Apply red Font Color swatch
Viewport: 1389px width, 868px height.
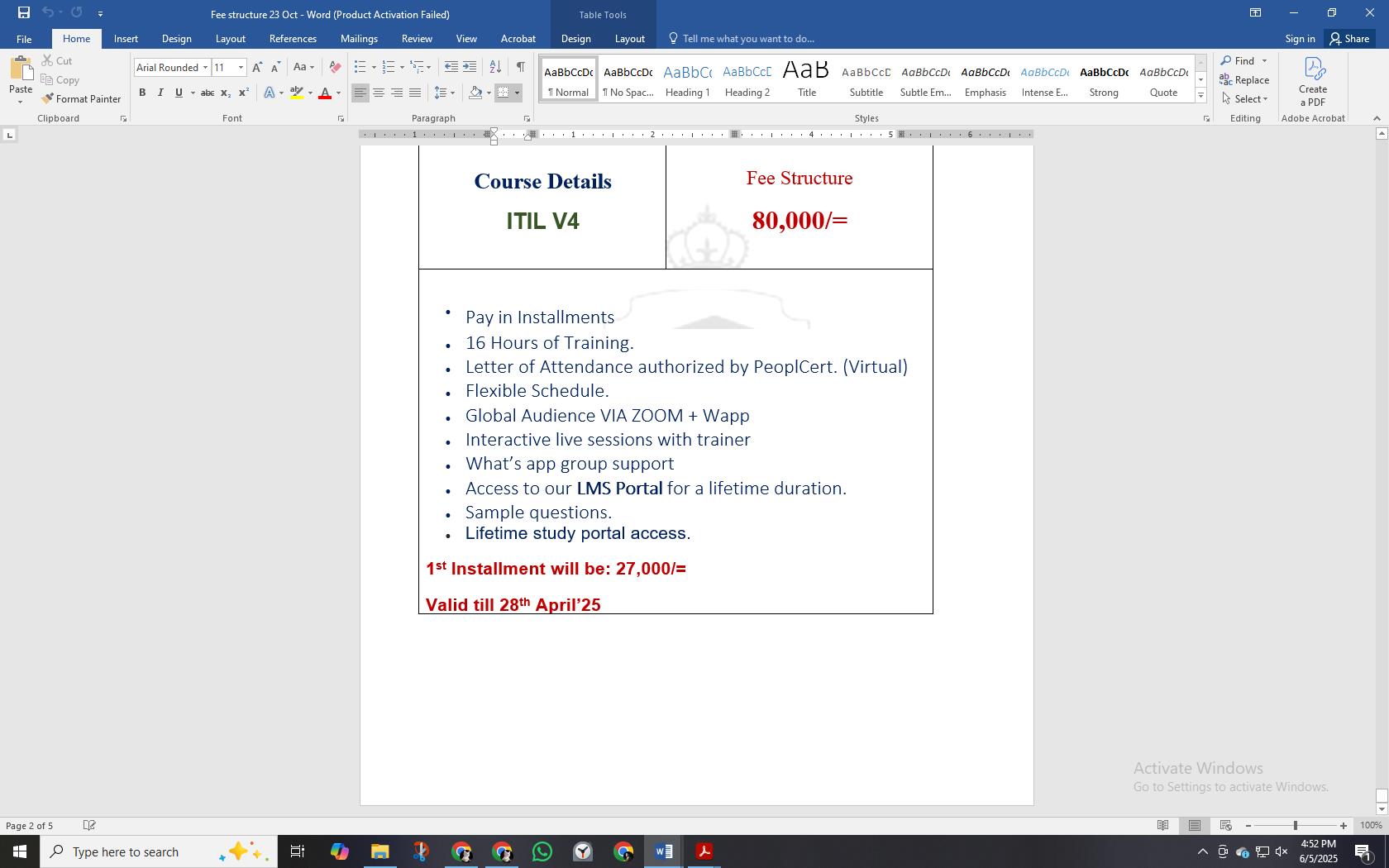pyautogui.click(x=325, y=93)
